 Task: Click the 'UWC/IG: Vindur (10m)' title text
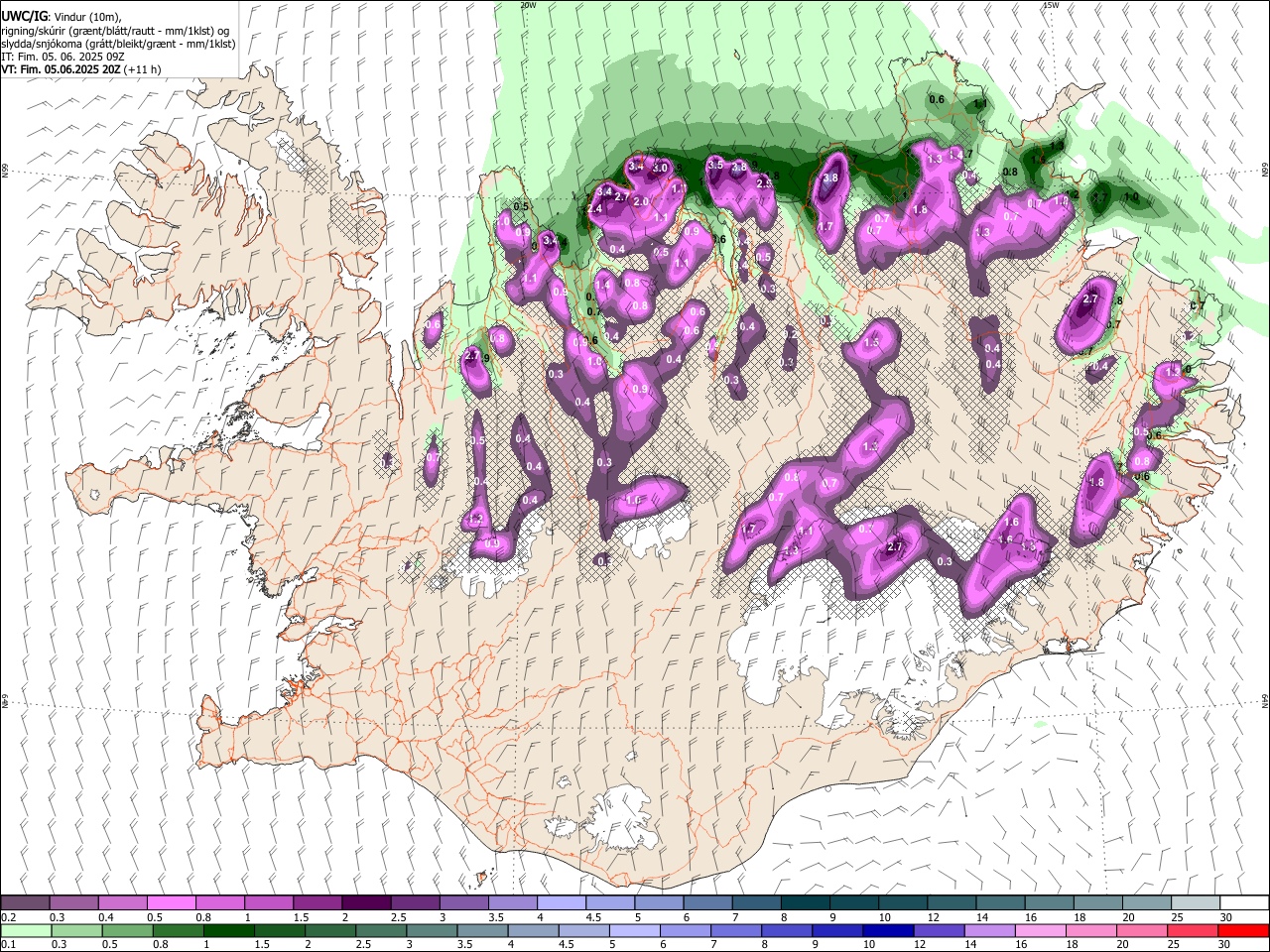[61, 17]
